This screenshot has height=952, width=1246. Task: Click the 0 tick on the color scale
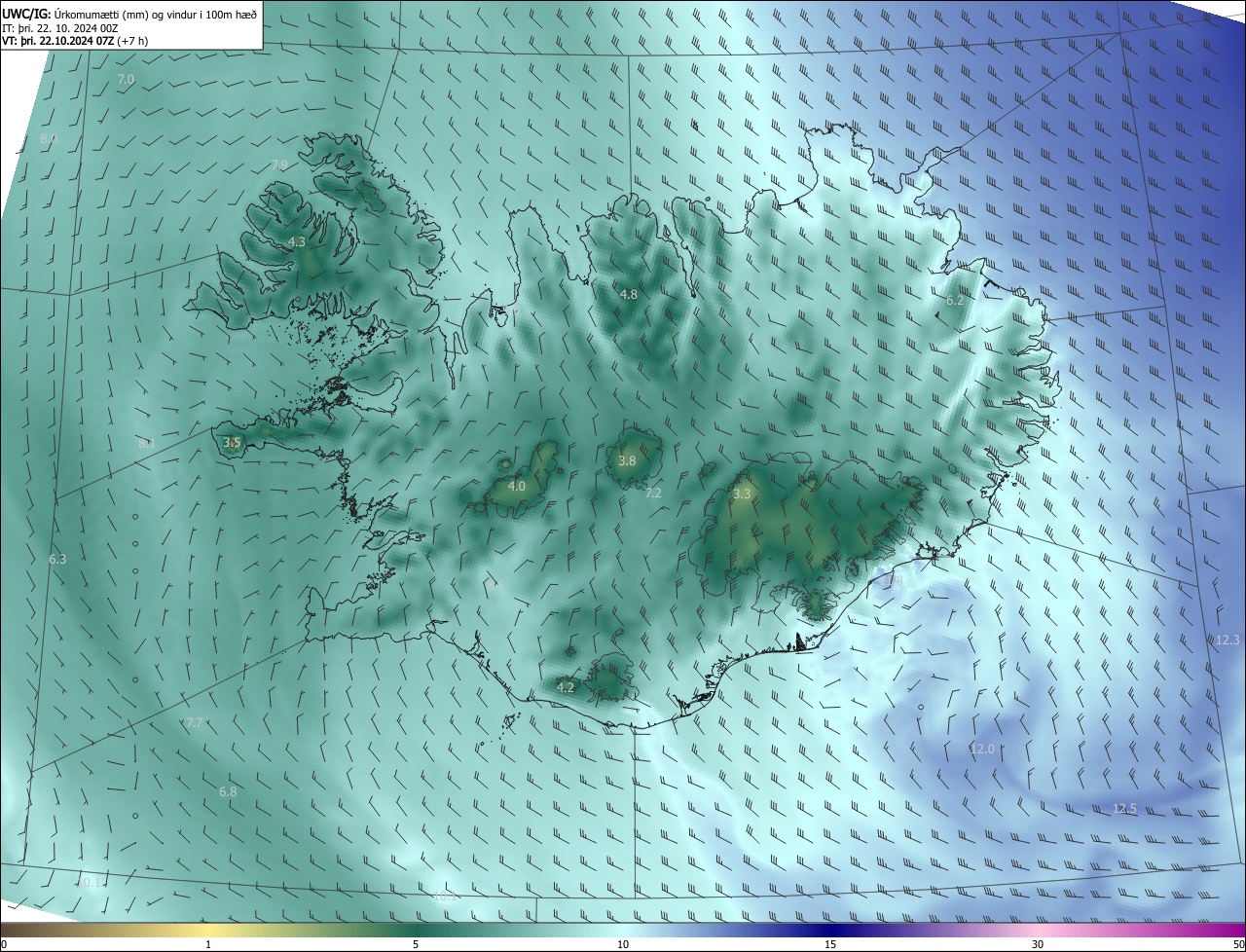[4, 944]
